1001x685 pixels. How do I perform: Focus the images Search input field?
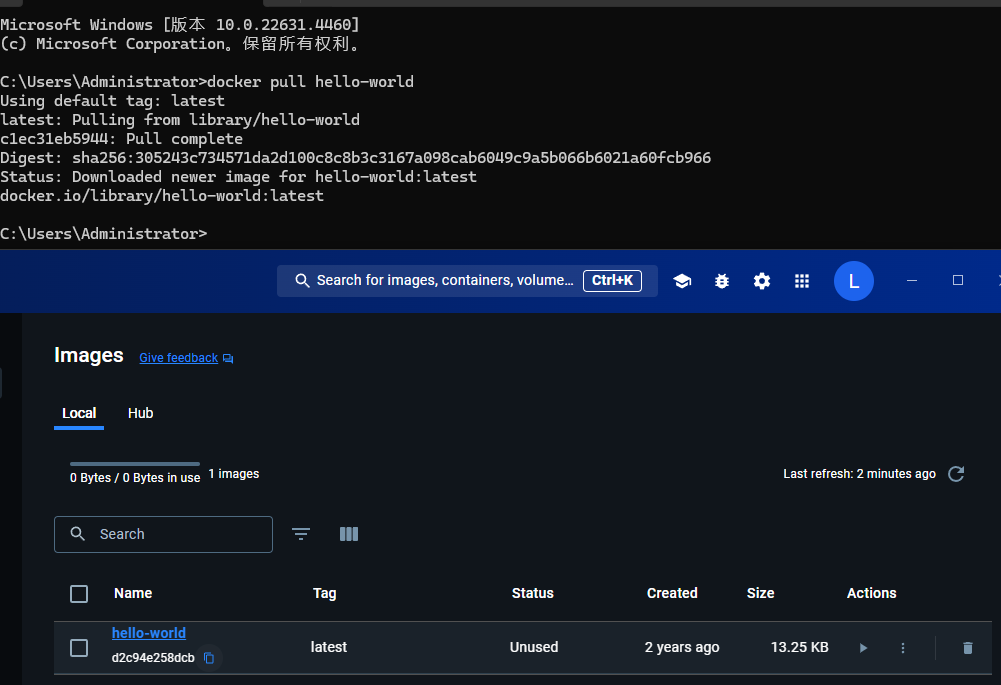pos(163,534)
